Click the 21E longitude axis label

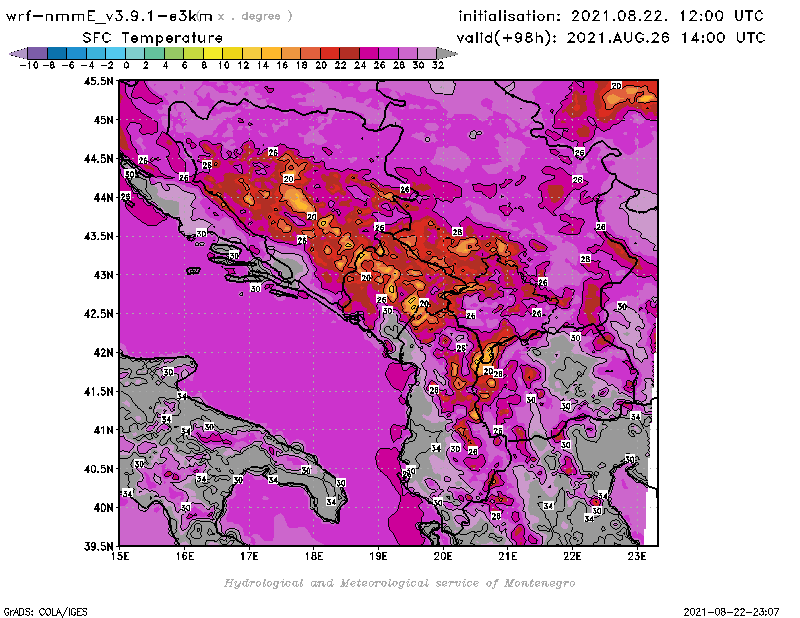pyautogui.click(x=508, y=556)
